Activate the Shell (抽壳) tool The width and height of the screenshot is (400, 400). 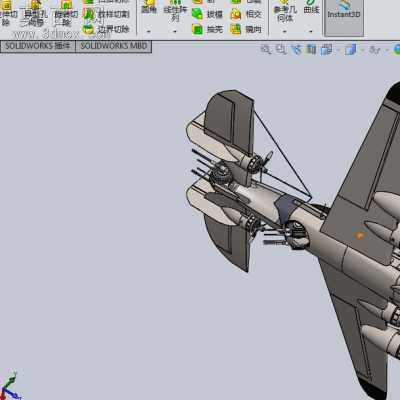207,29
